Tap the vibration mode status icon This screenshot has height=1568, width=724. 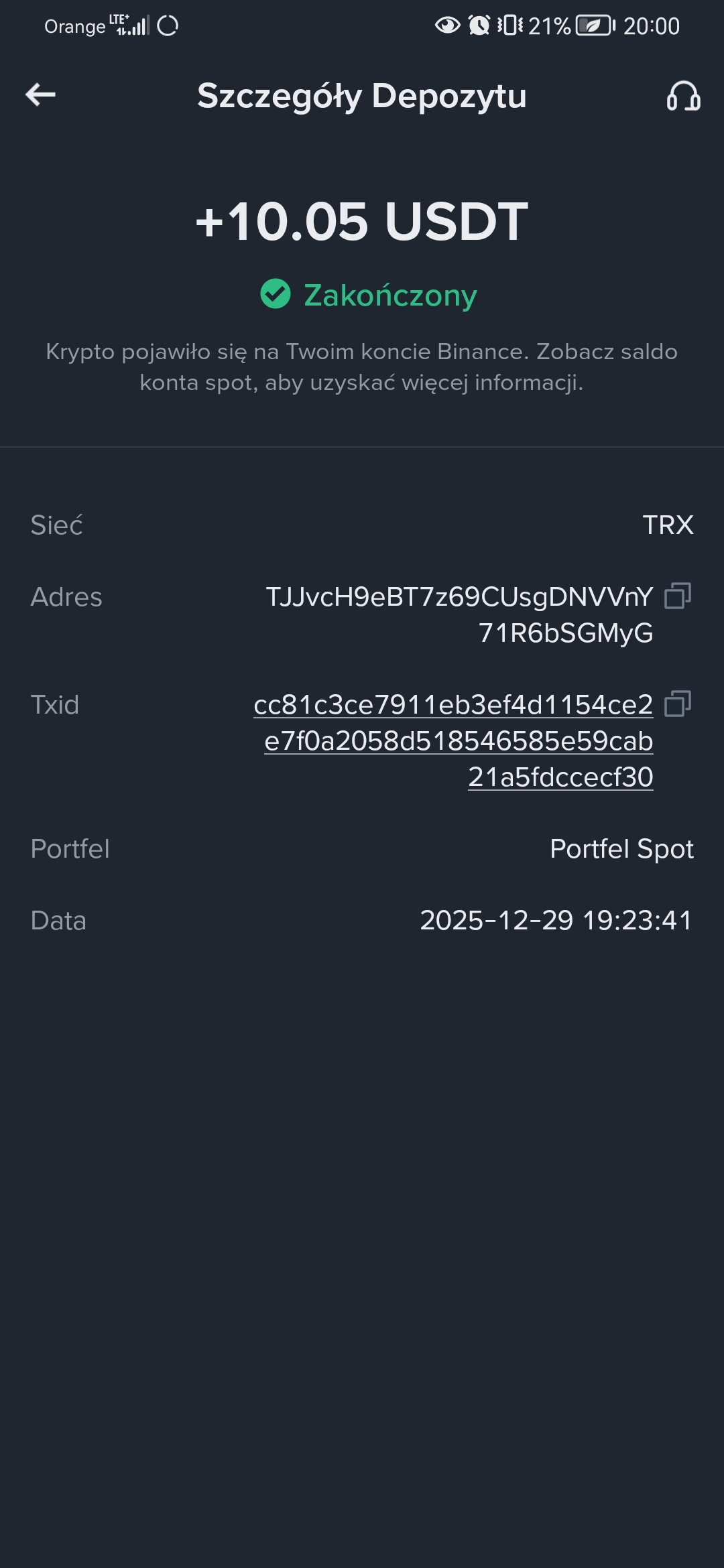pyautogui.click(x=510, y=26)
